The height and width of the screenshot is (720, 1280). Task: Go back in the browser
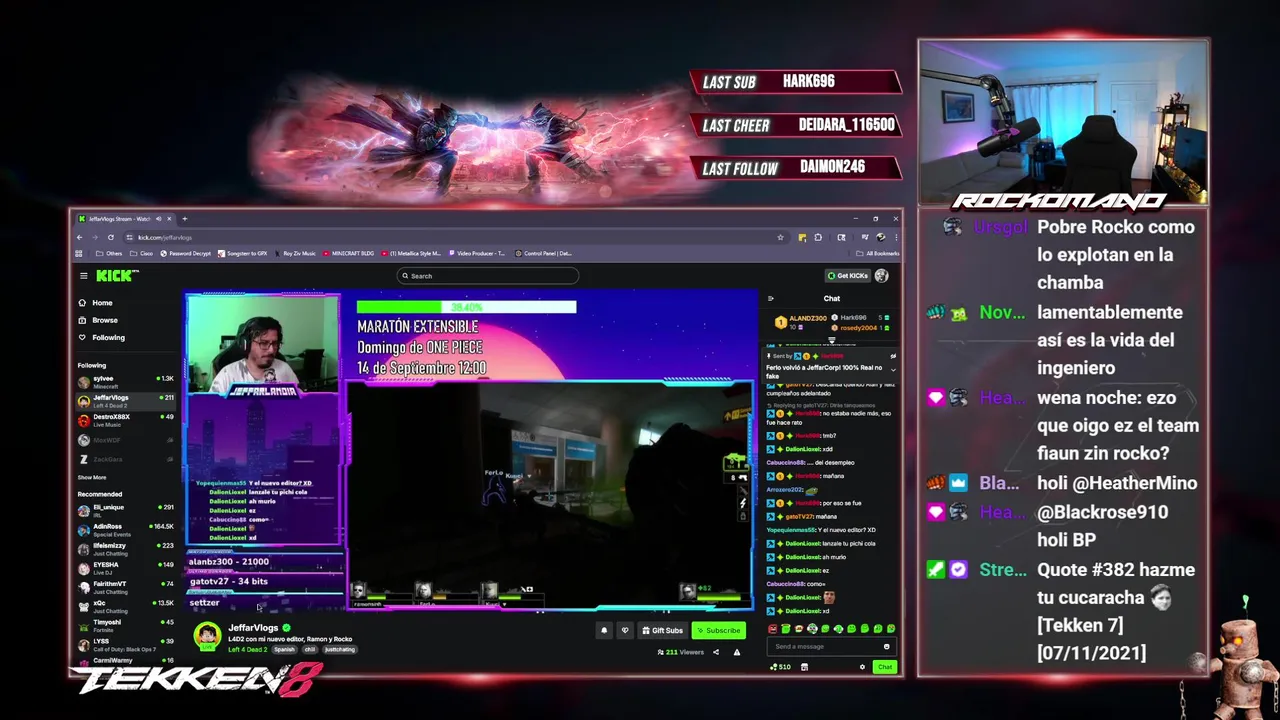tap(82, 237)
